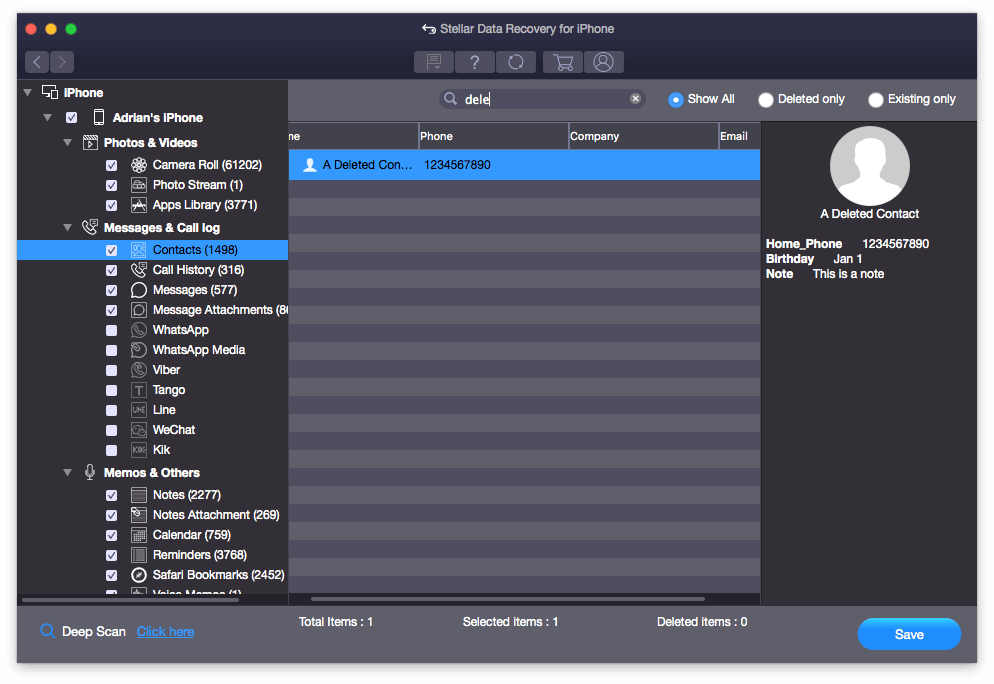Click the Home_Phone value in detail pane
This screenshot has height=684, width=994.
tap(895, 244)
